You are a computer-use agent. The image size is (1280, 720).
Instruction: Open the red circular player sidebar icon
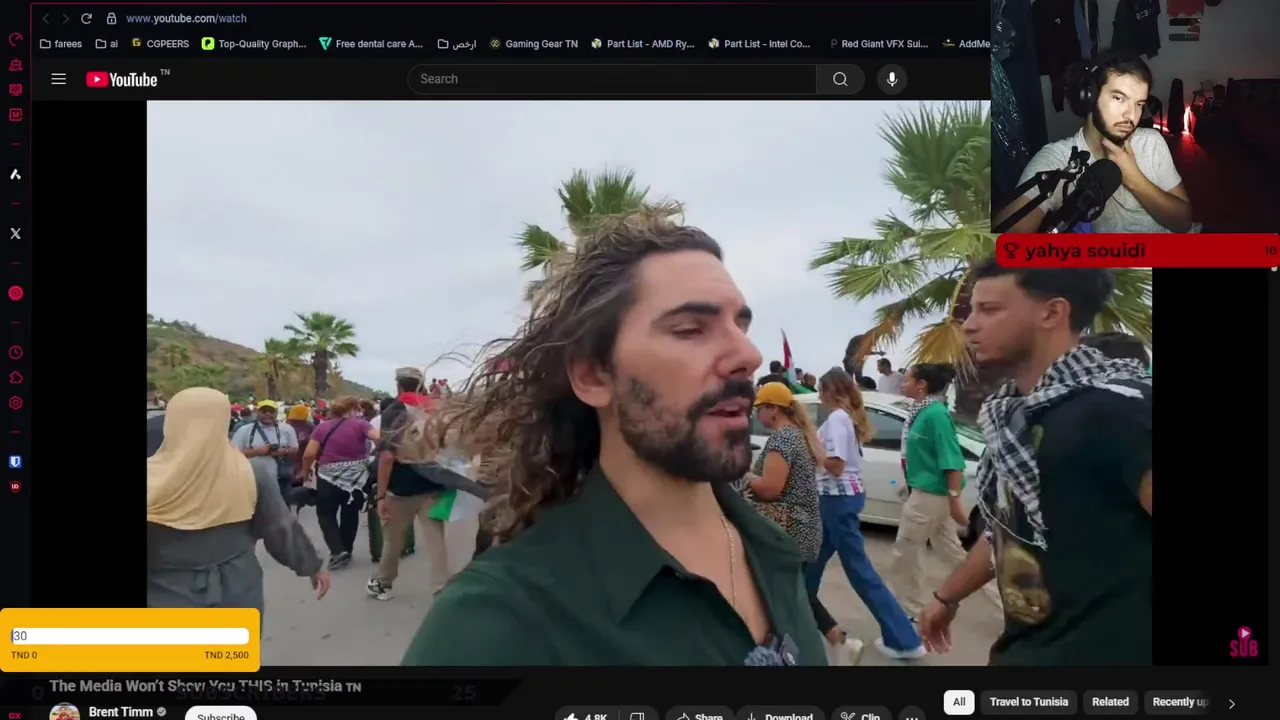pyautogui.click(x=15, y=293)
